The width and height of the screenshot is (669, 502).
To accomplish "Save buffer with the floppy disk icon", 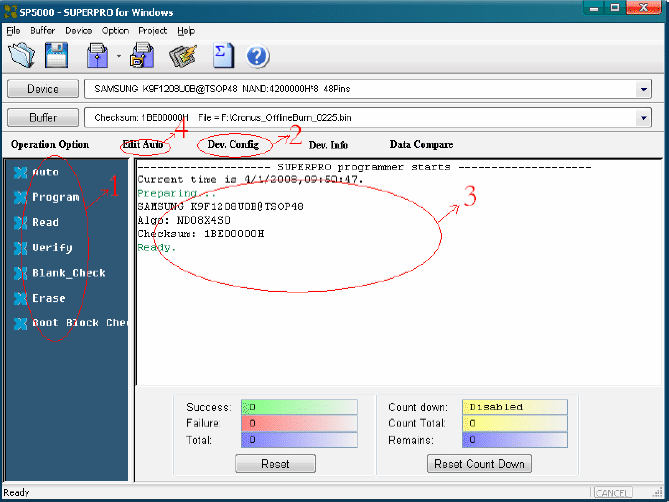I will 56,55.
